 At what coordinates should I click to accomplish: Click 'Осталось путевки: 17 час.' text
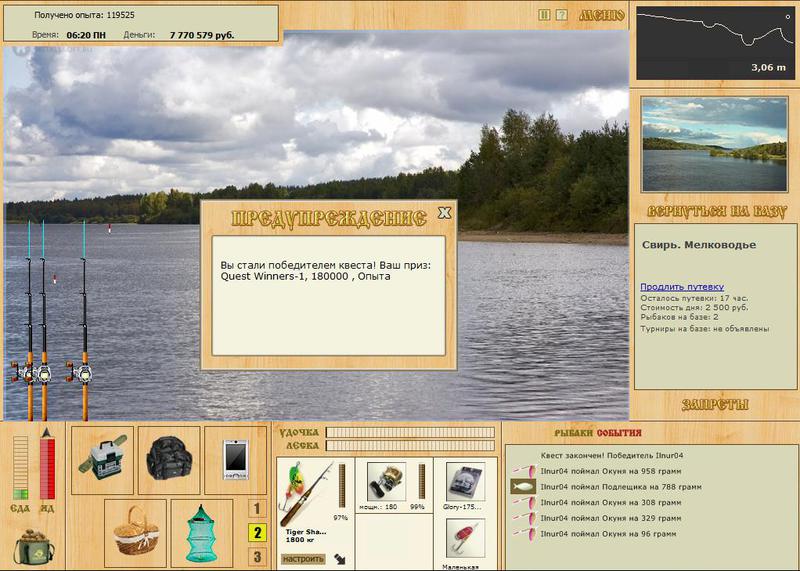(694, 298)
